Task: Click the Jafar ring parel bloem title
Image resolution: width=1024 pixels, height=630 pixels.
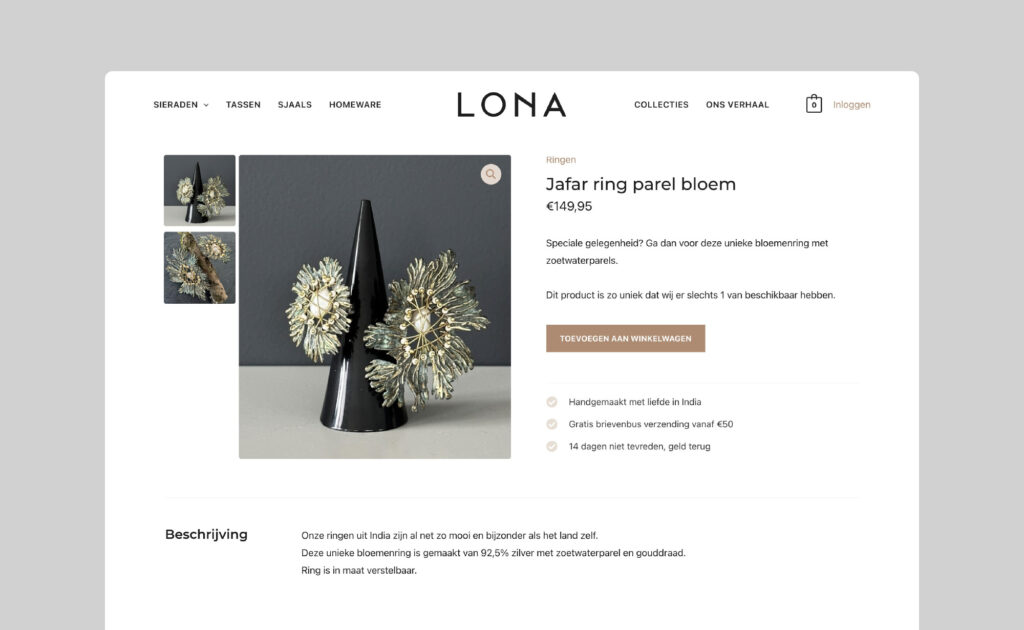Action: pos(641,184)
